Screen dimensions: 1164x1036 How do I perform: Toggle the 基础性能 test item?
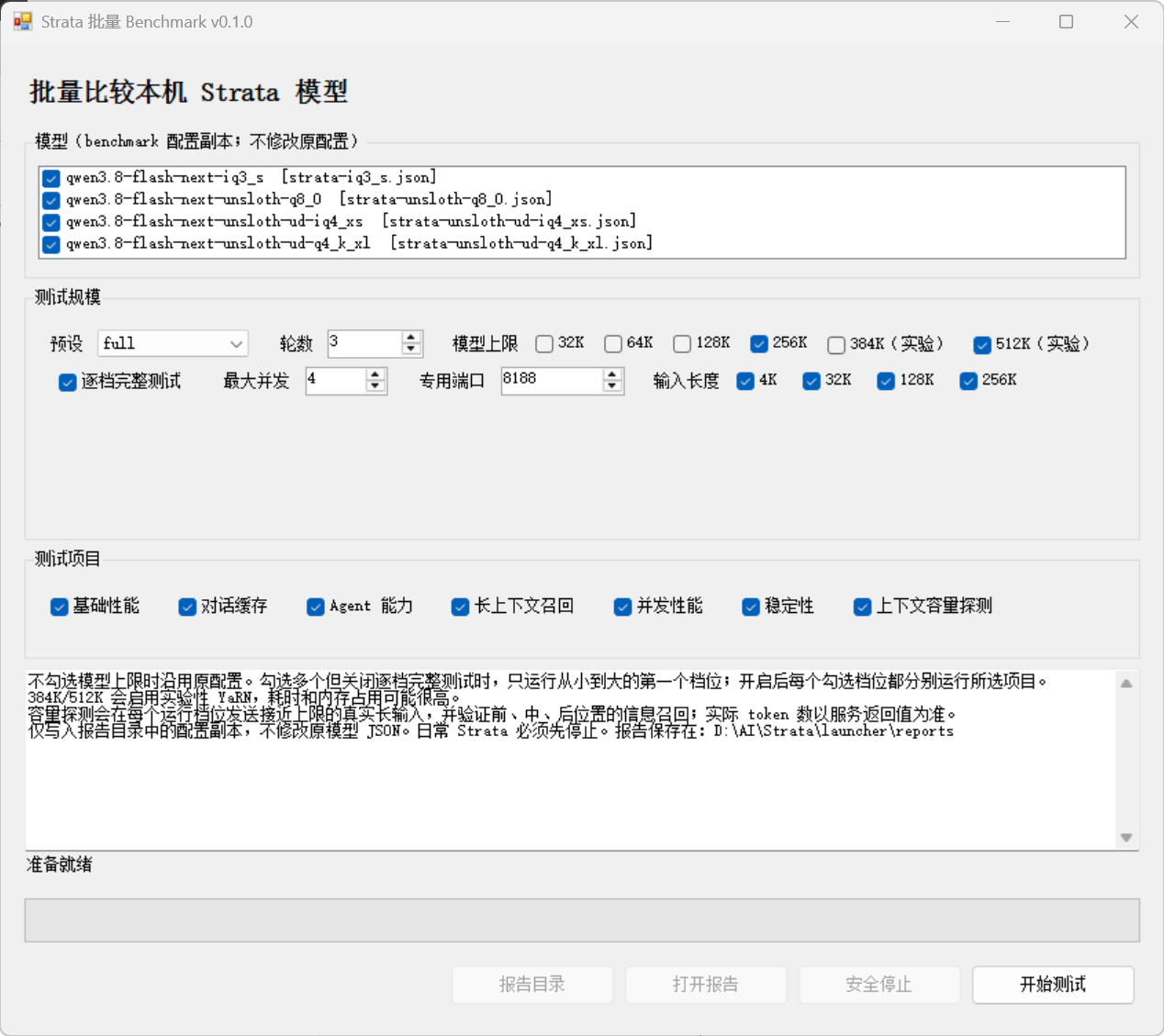60,607
